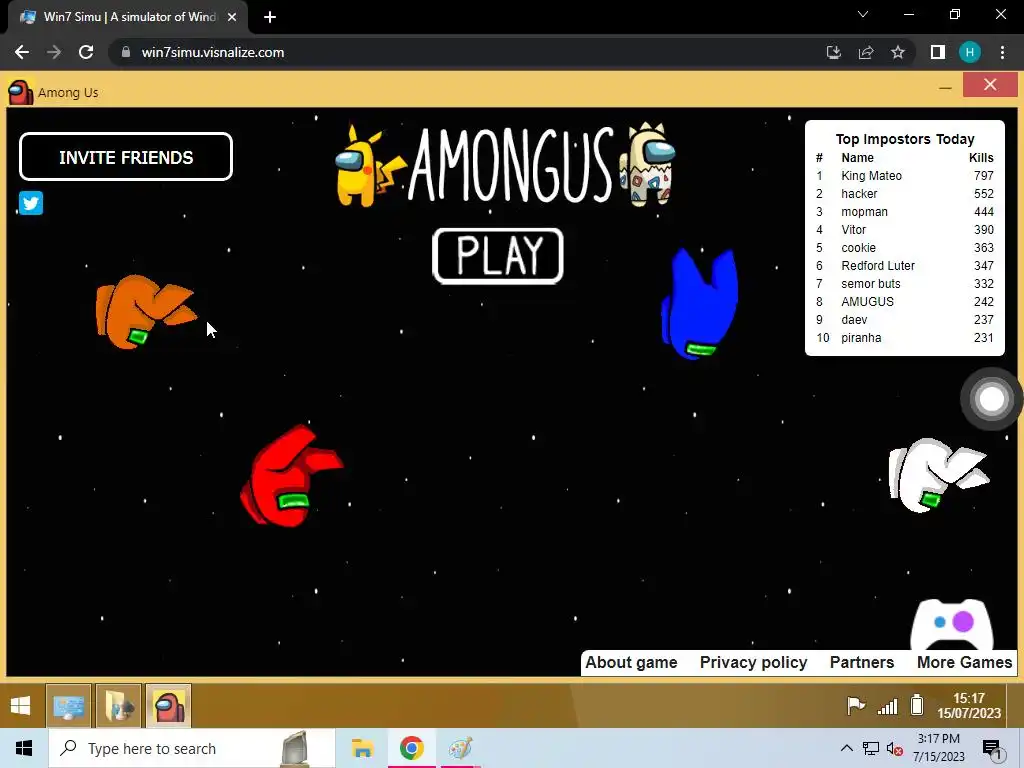Click Windows network tray icon
Viewport: 1024px width, 768px height.
(871, 748)
